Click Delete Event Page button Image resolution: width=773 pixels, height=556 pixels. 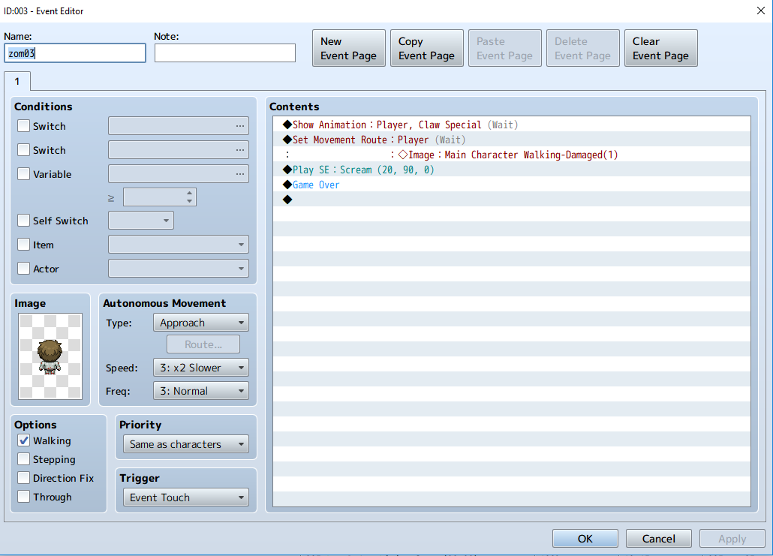583,48
